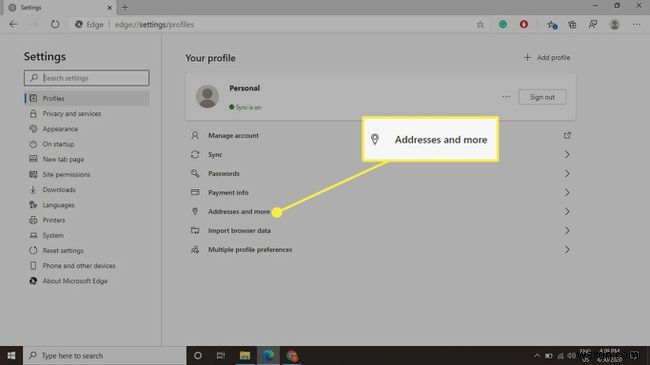This screenshot has width=650, height=365.
Task: Expand the Passwords chevron arrow
Action: pyautogui.click(x=567, y=173)
